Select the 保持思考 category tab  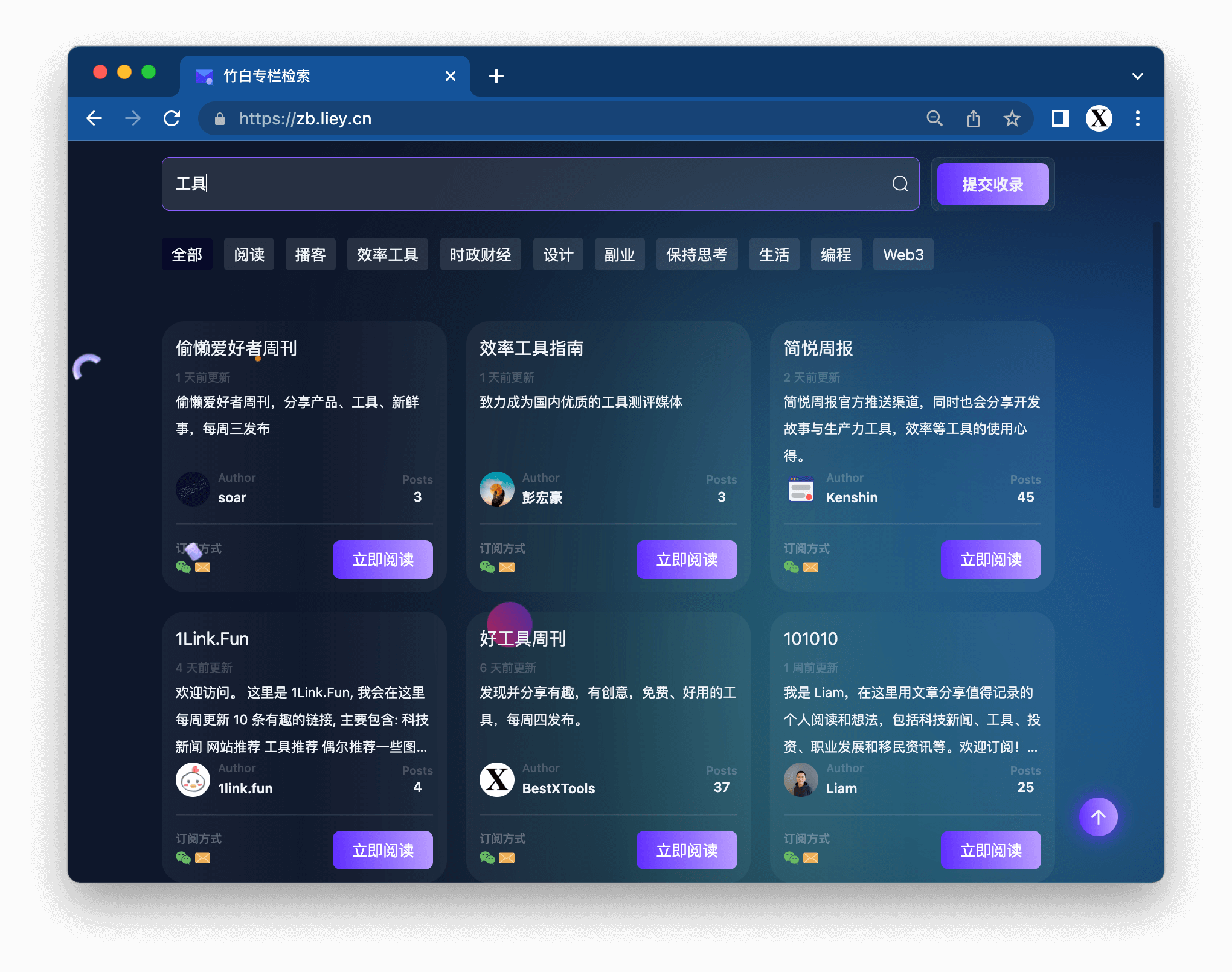click(697, 255)
